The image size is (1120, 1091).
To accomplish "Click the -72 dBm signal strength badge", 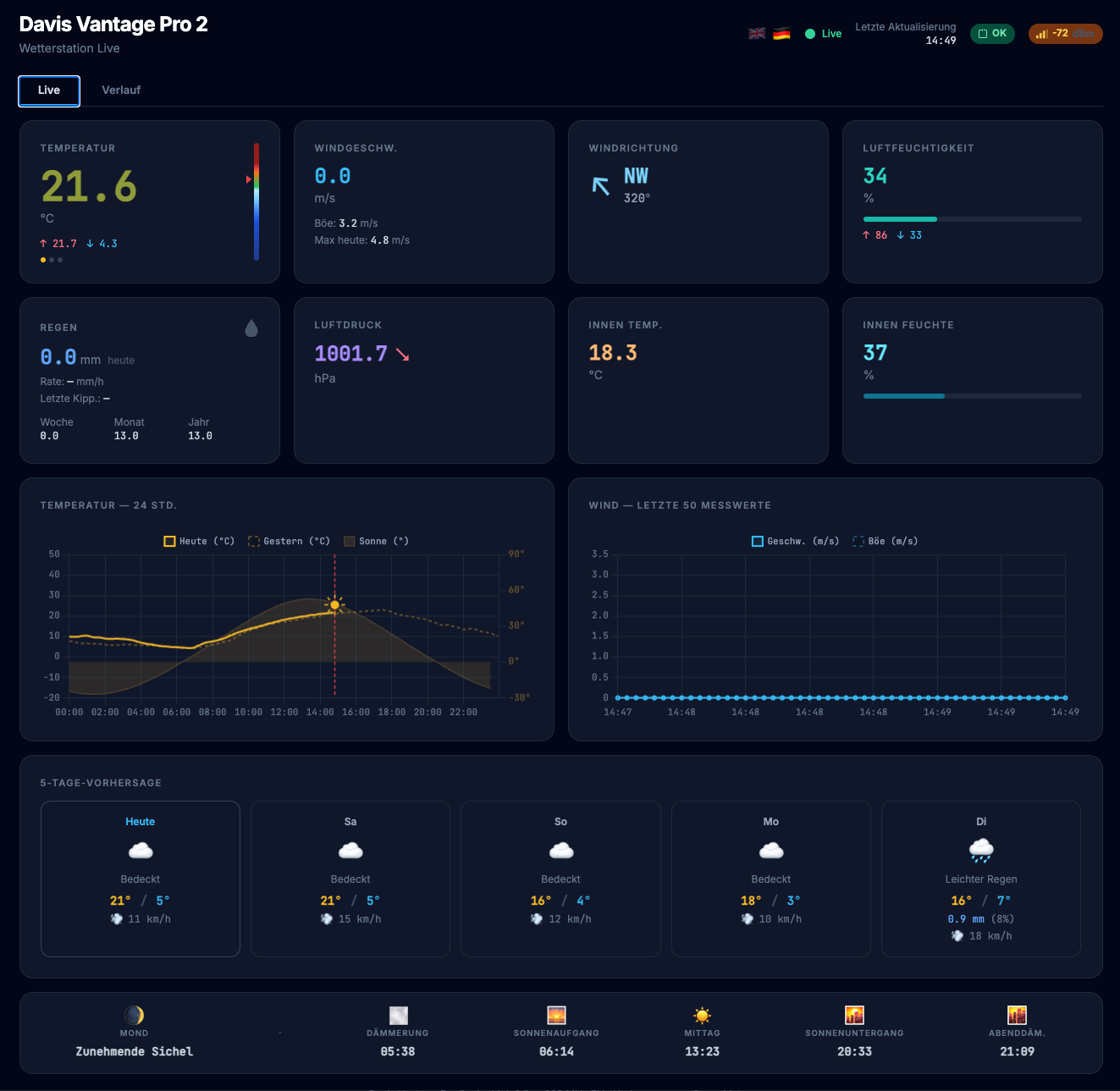I will [x=1065, y=34].
